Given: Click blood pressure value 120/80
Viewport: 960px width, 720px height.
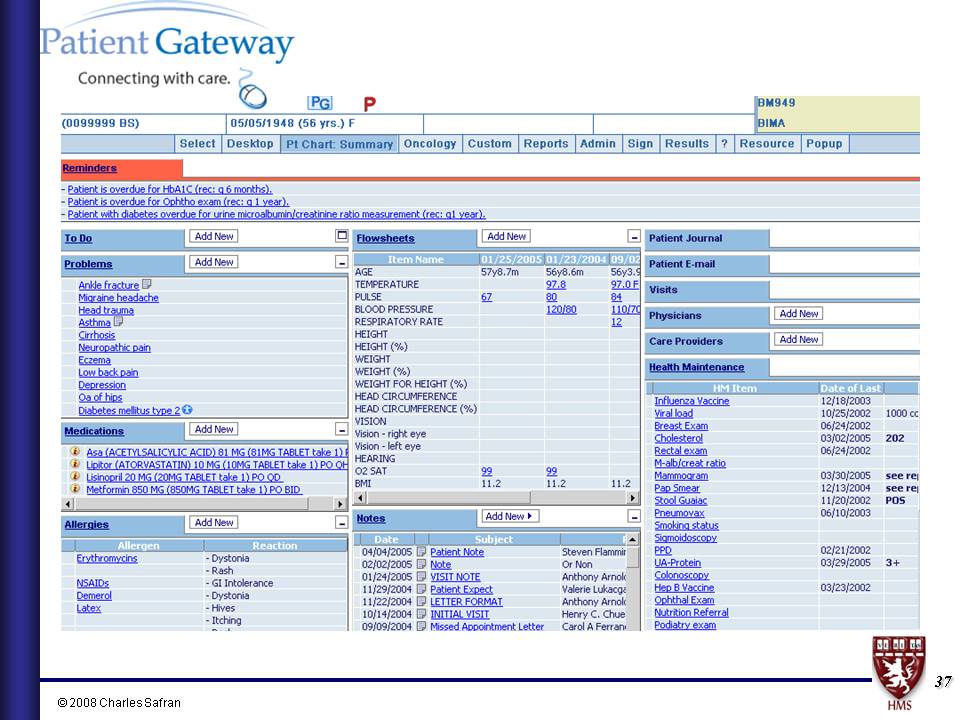Looking at the screenshot, I should coord(561,309).
